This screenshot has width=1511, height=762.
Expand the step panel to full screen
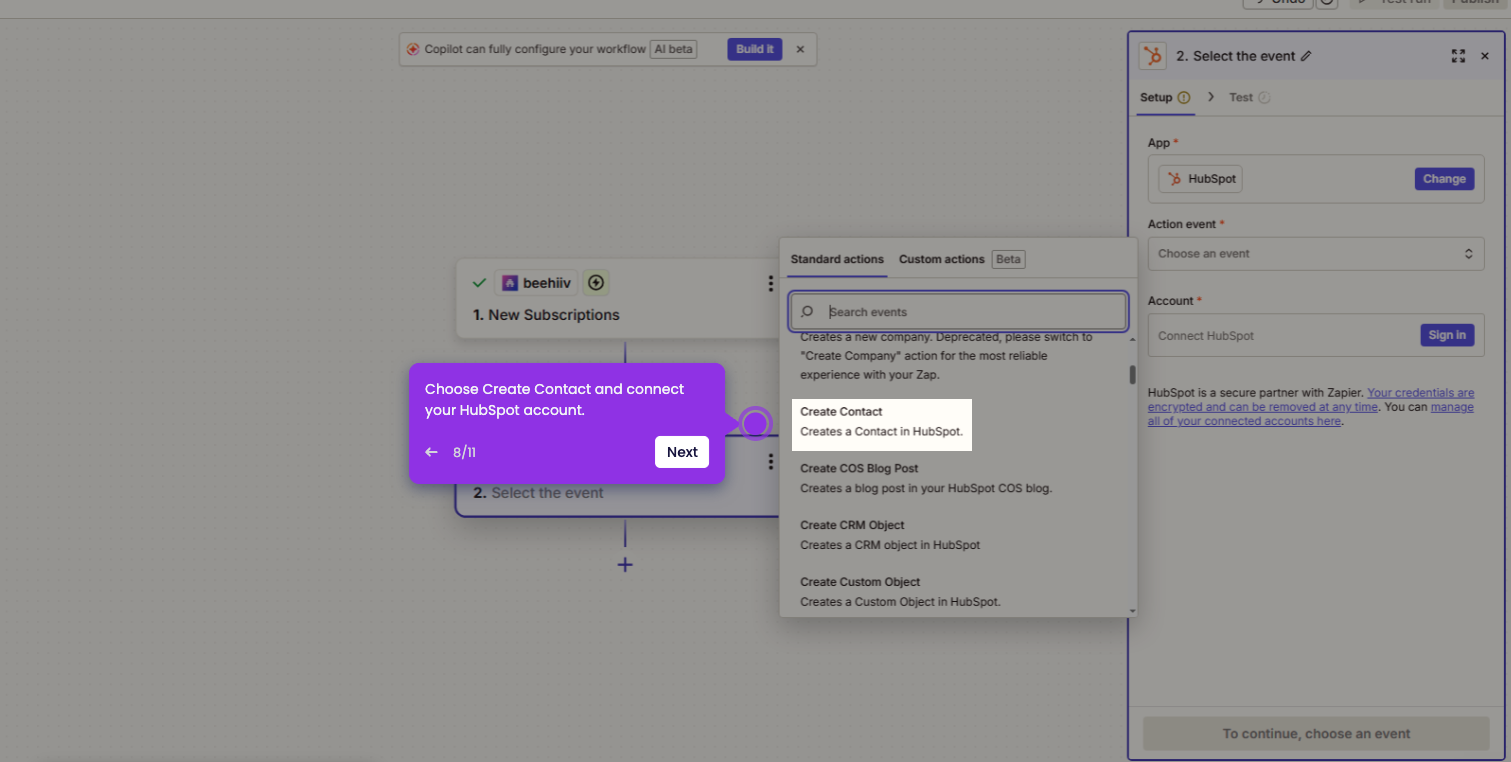point(1458,56)
